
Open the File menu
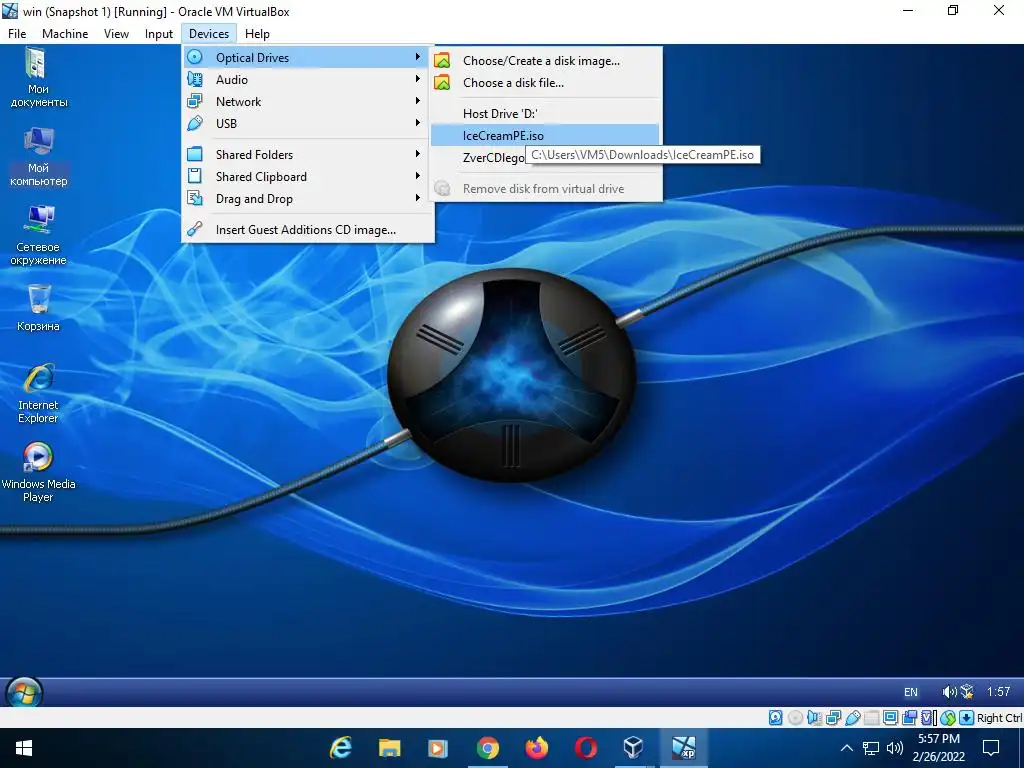click(17, 33)
